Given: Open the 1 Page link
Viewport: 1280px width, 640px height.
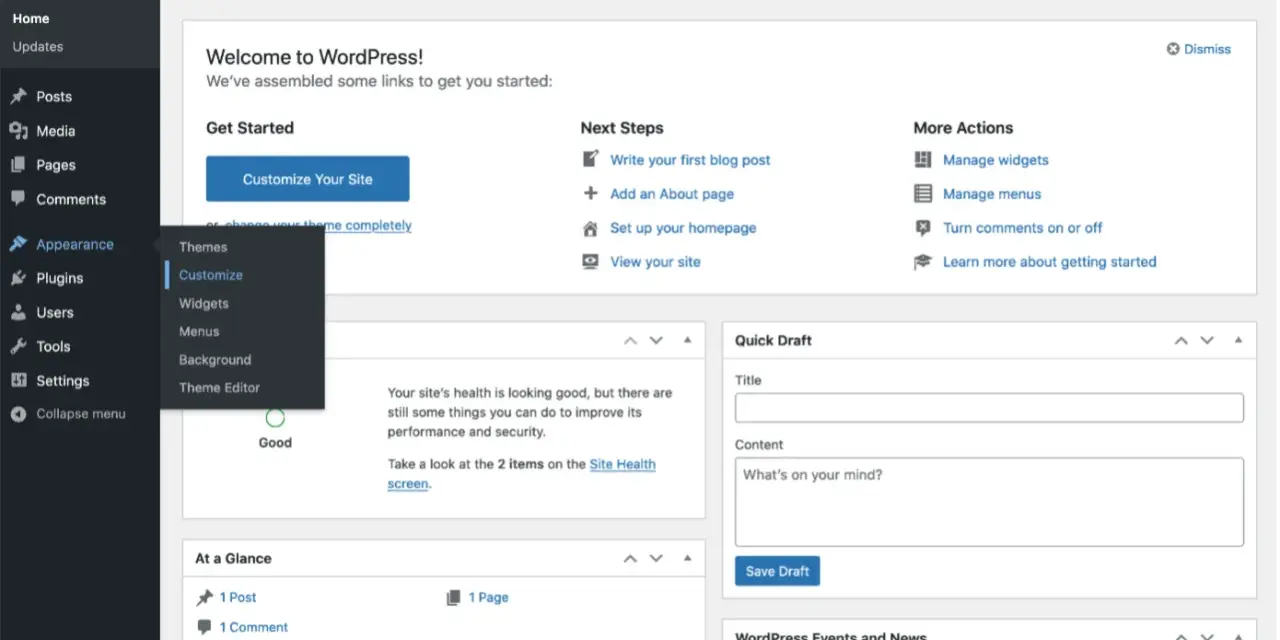Looking at the screenshot, I should (488, 597).
